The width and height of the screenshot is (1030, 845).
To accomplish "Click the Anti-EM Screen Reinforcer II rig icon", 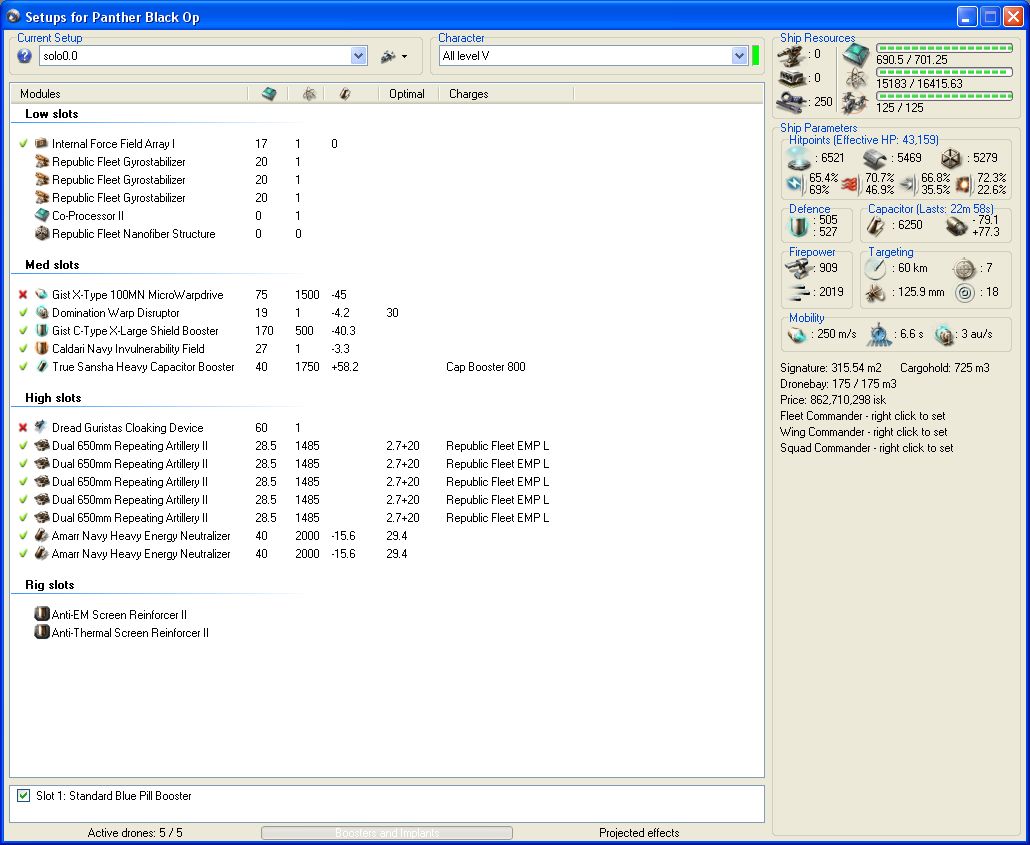I will coord(42,614).
